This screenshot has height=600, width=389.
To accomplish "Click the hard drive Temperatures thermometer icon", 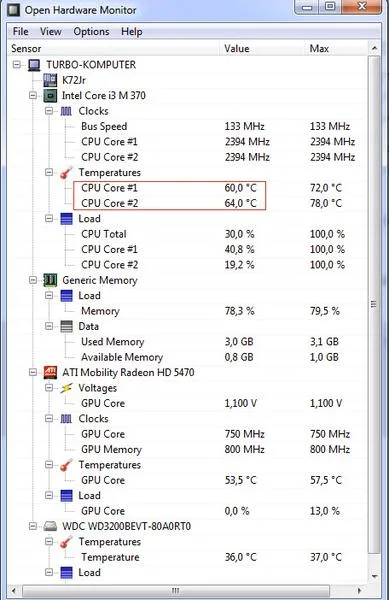I will pyautogui.click(x=66, y=542).
